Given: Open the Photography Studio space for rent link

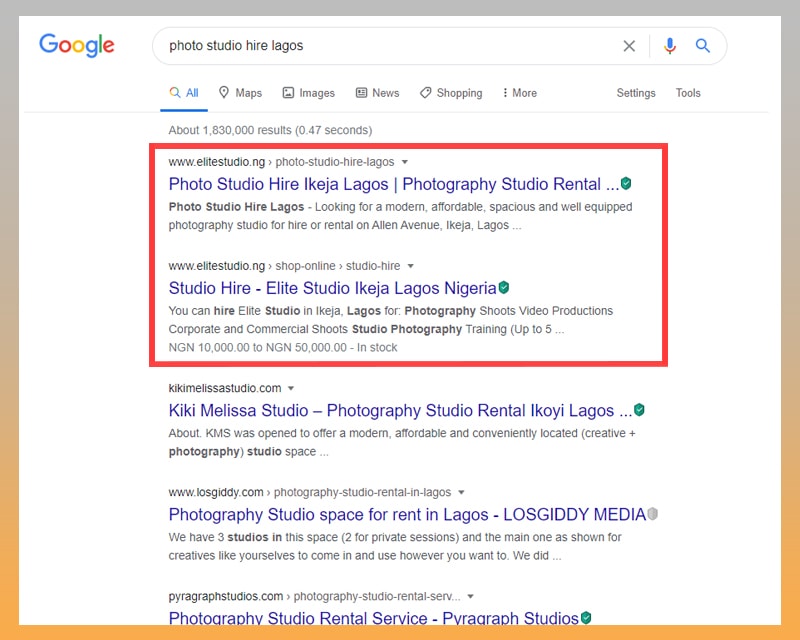Looking at the screenshot, I should tap(407, 514).
